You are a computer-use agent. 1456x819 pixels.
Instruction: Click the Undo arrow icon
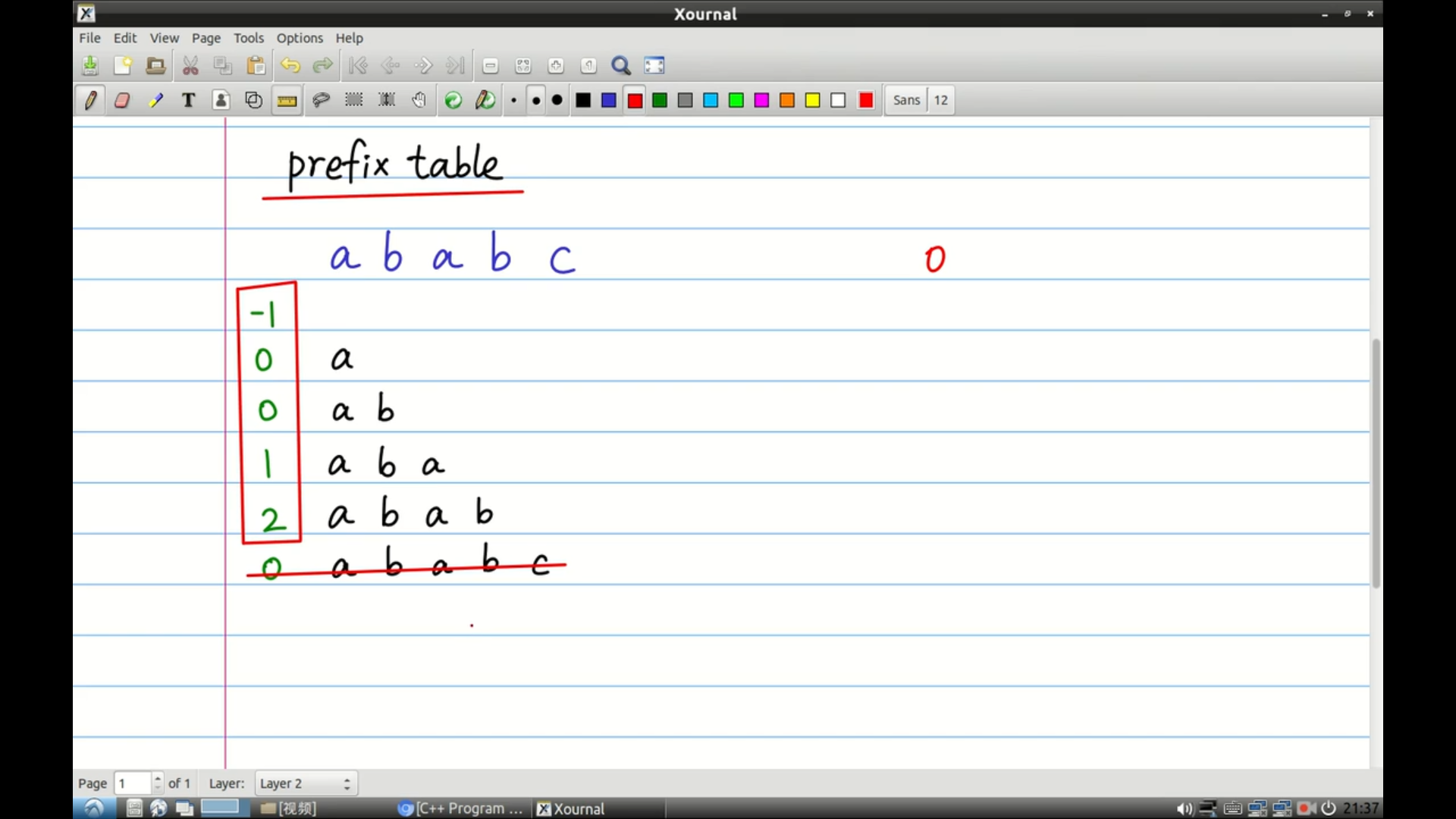coord(290,66)
